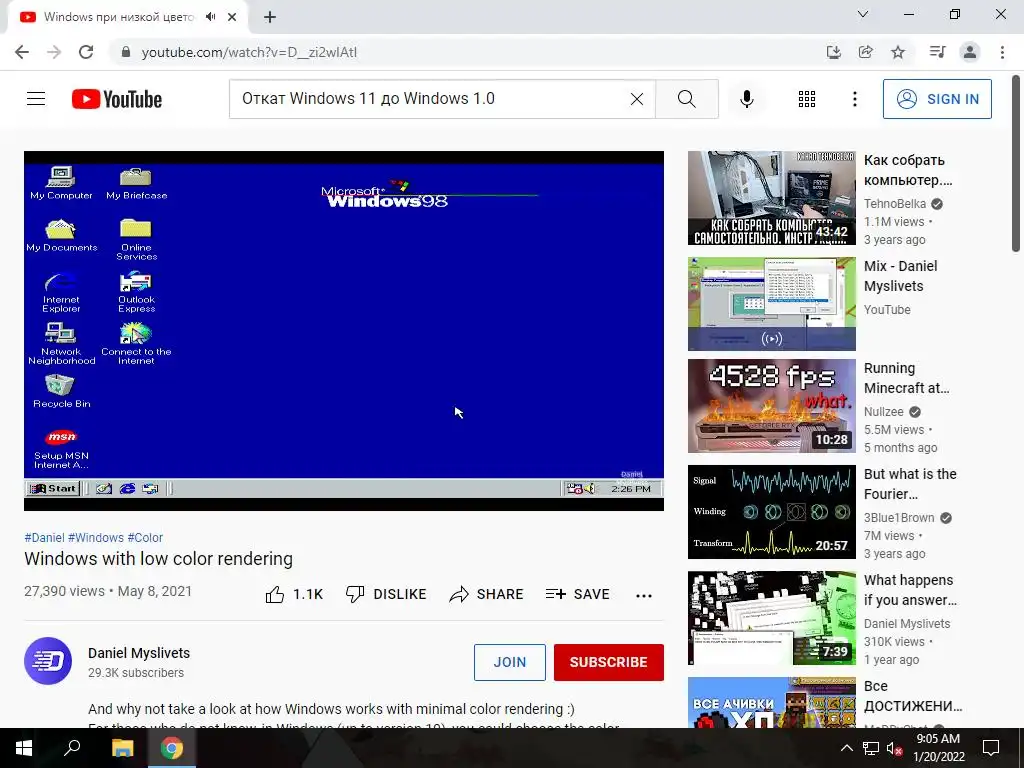Click SHARE under the video

[487, 594]
